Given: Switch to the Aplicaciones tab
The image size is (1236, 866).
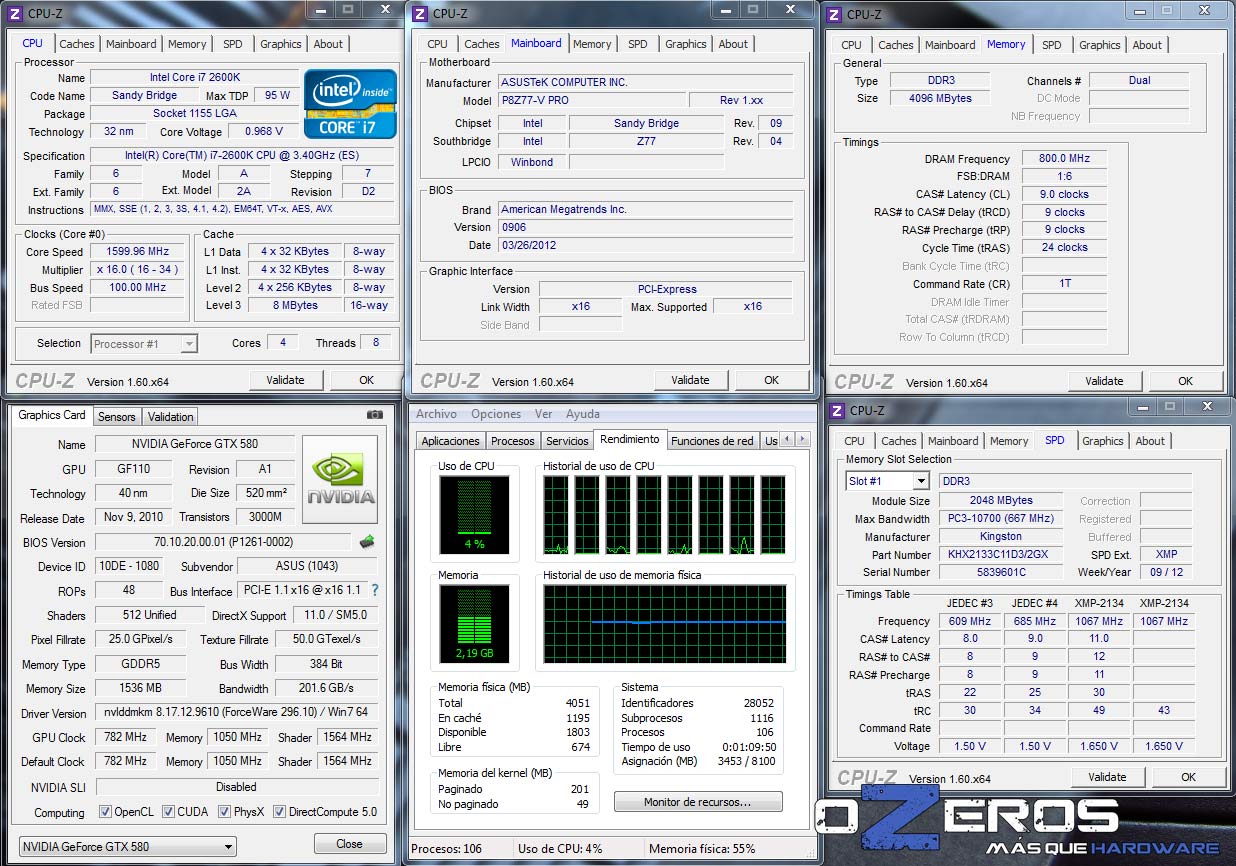Looking at the screenshot, I should [x=451, y=441].
